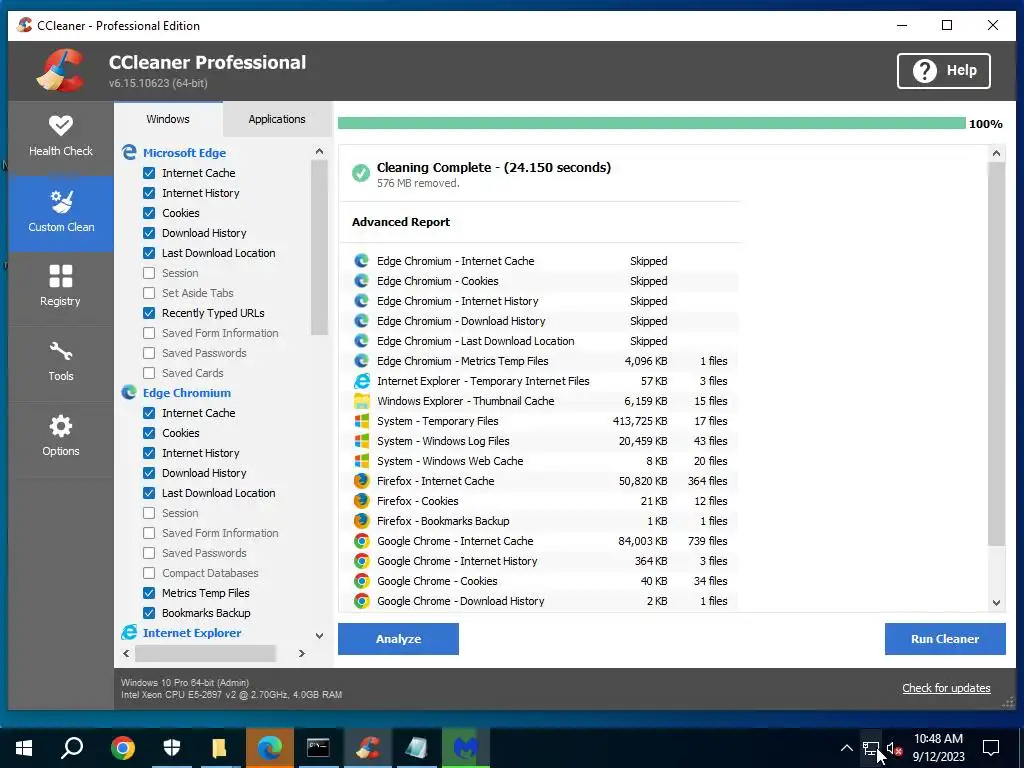The height and width of the screenshot is (768, 1024).
Task: Open Windows Security shield in the taskbar
Action: pos(171,748)
